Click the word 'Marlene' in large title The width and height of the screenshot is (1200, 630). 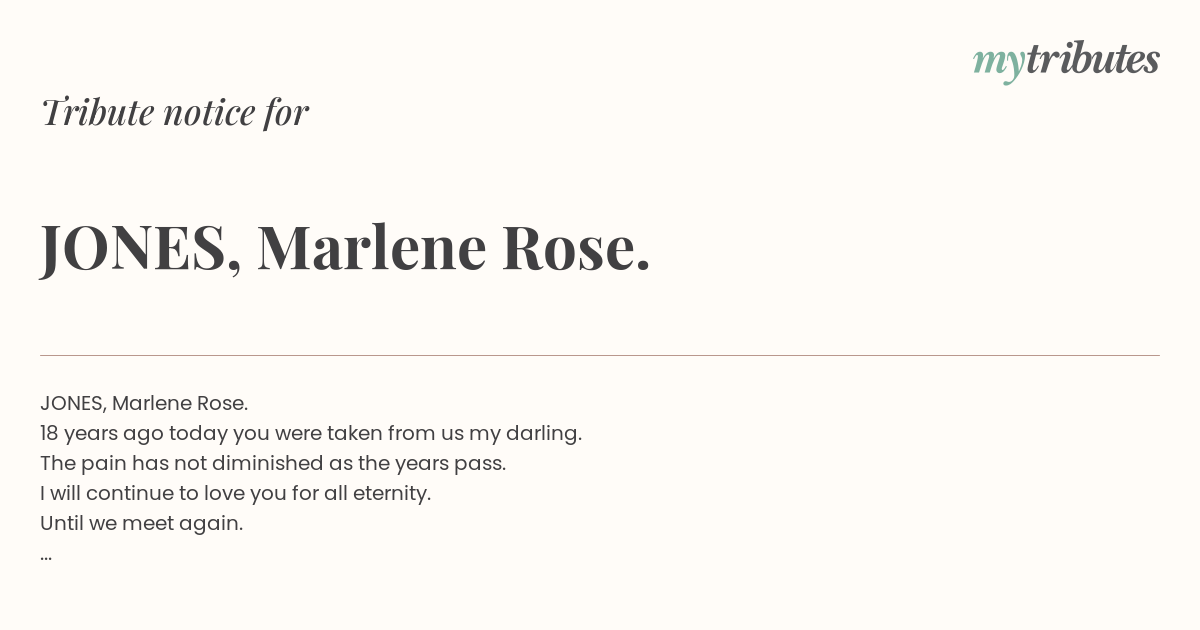coord(372,247)
